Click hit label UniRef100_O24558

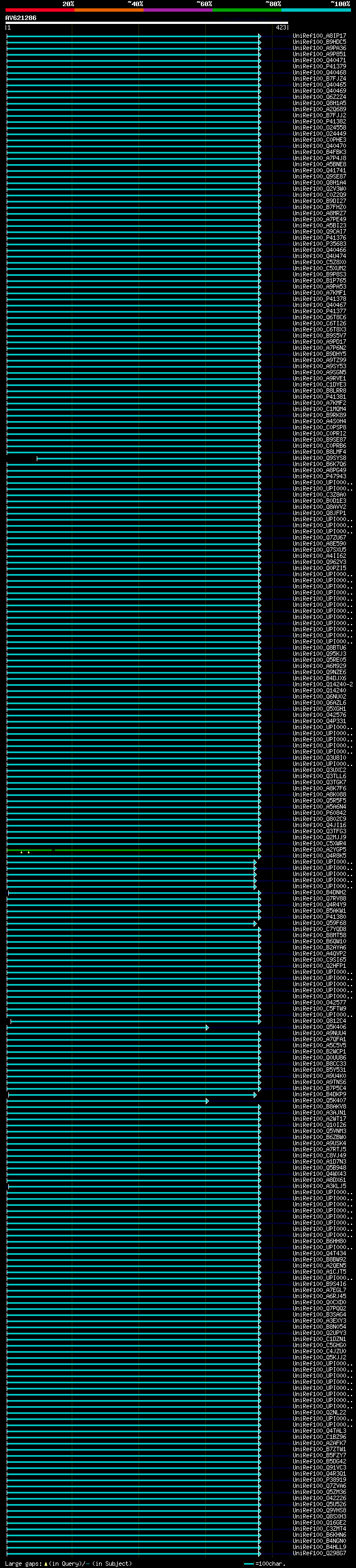pyautogui.click(x=319, y=128)
